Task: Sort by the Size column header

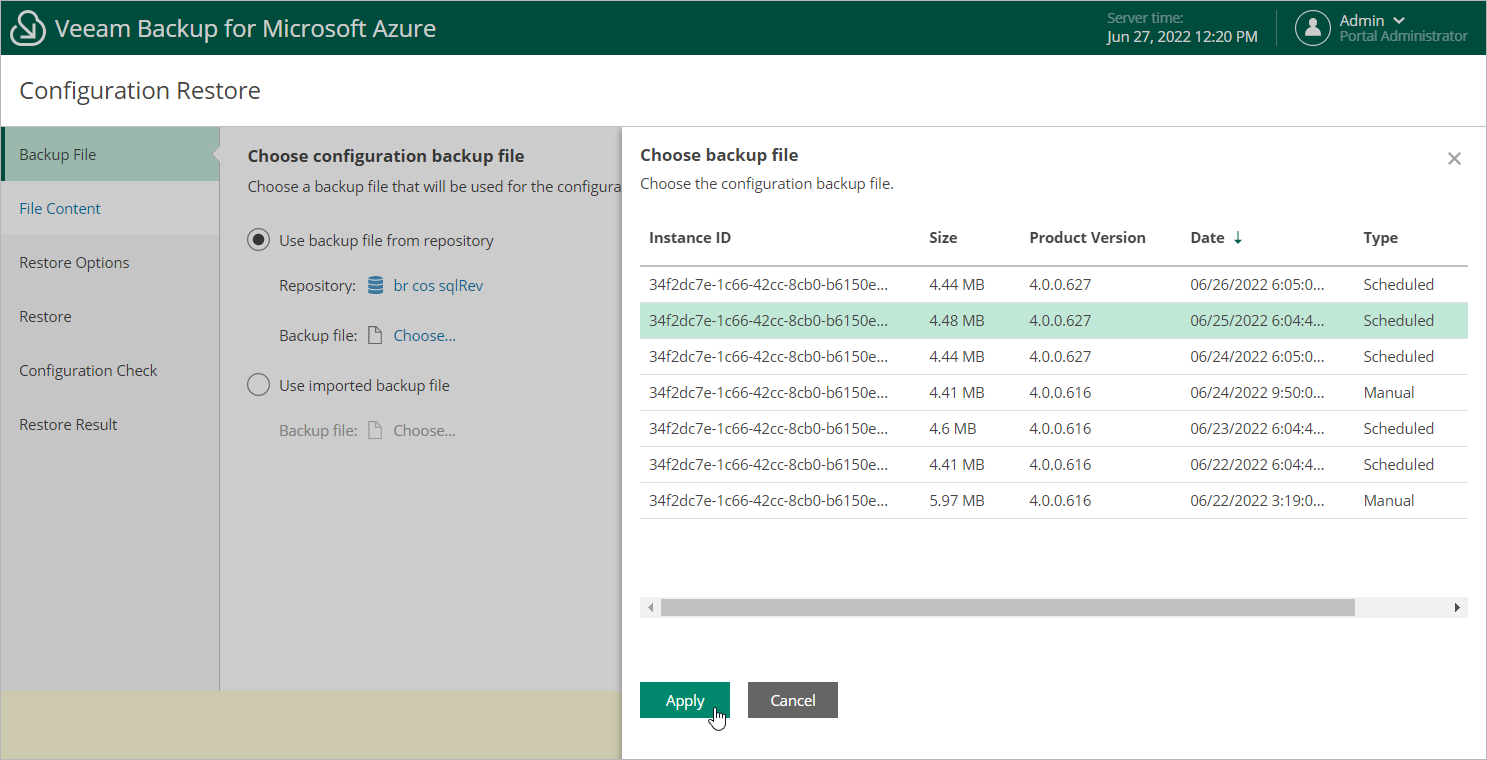Action: [x=943, y=238]
